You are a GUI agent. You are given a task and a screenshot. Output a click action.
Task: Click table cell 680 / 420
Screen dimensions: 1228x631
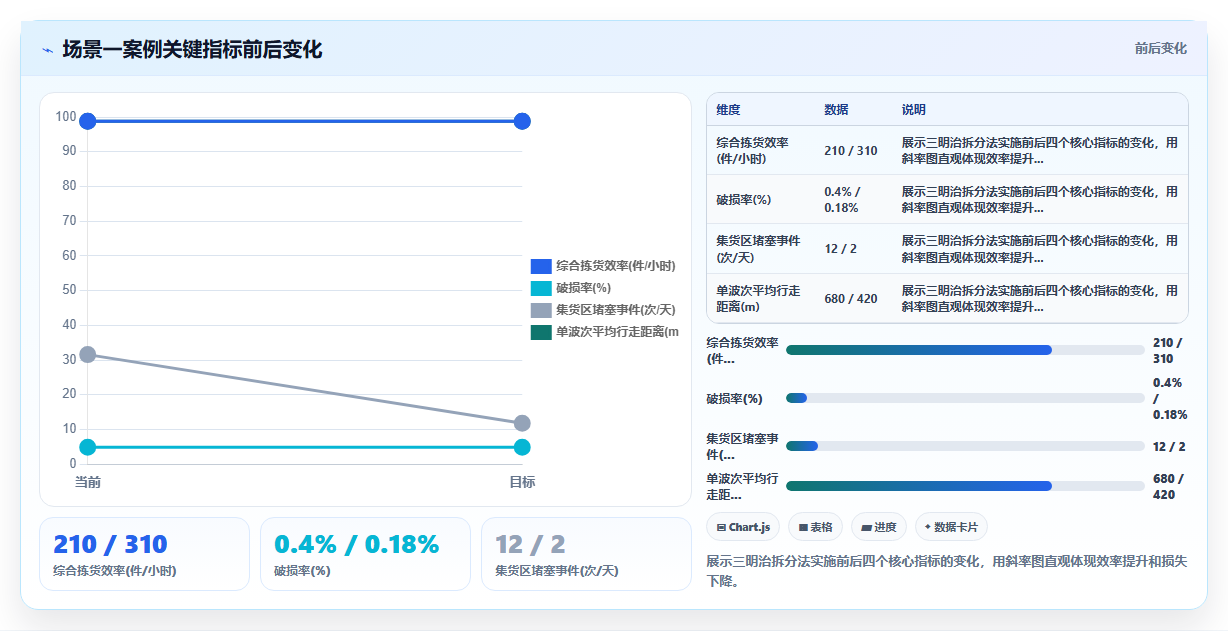[853, 298]
